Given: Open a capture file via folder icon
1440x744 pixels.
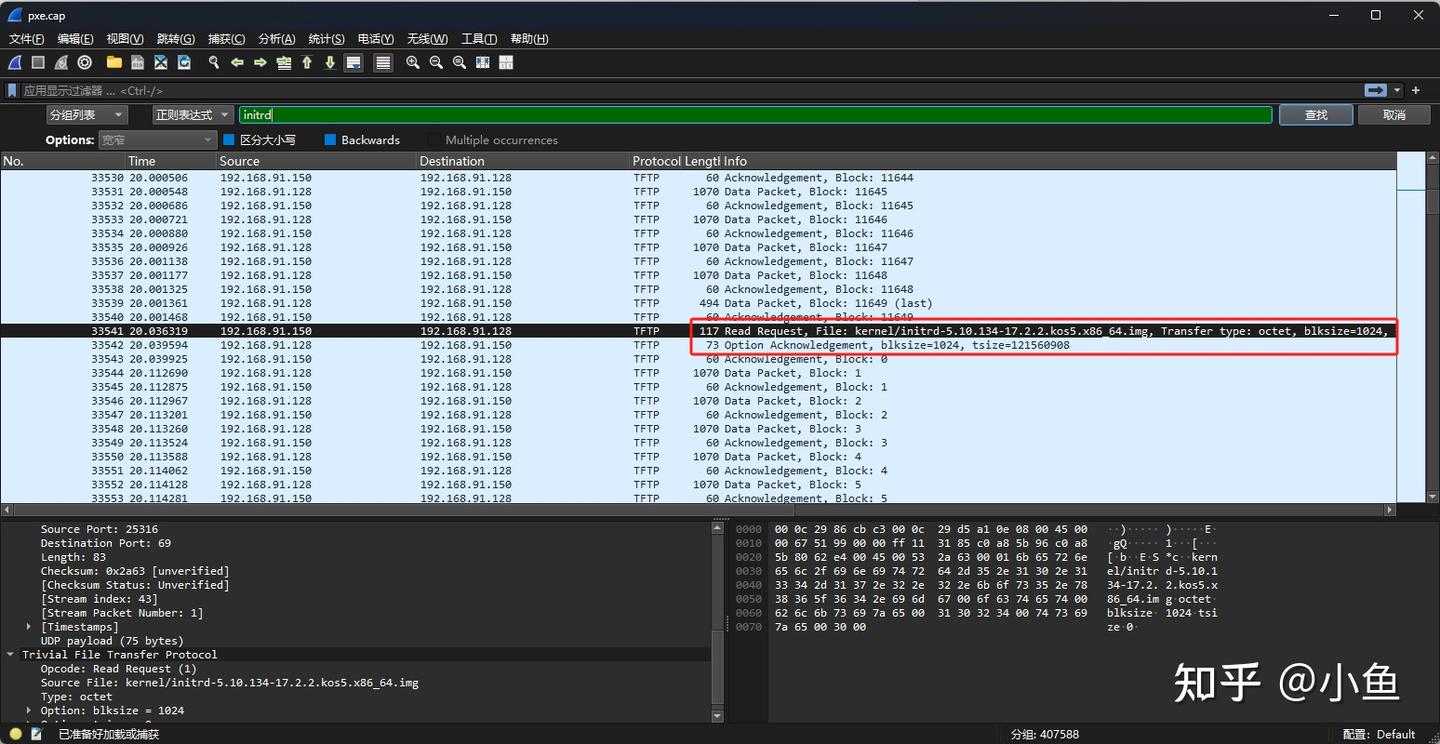Looking at the screenshot, I should point(114,63).
